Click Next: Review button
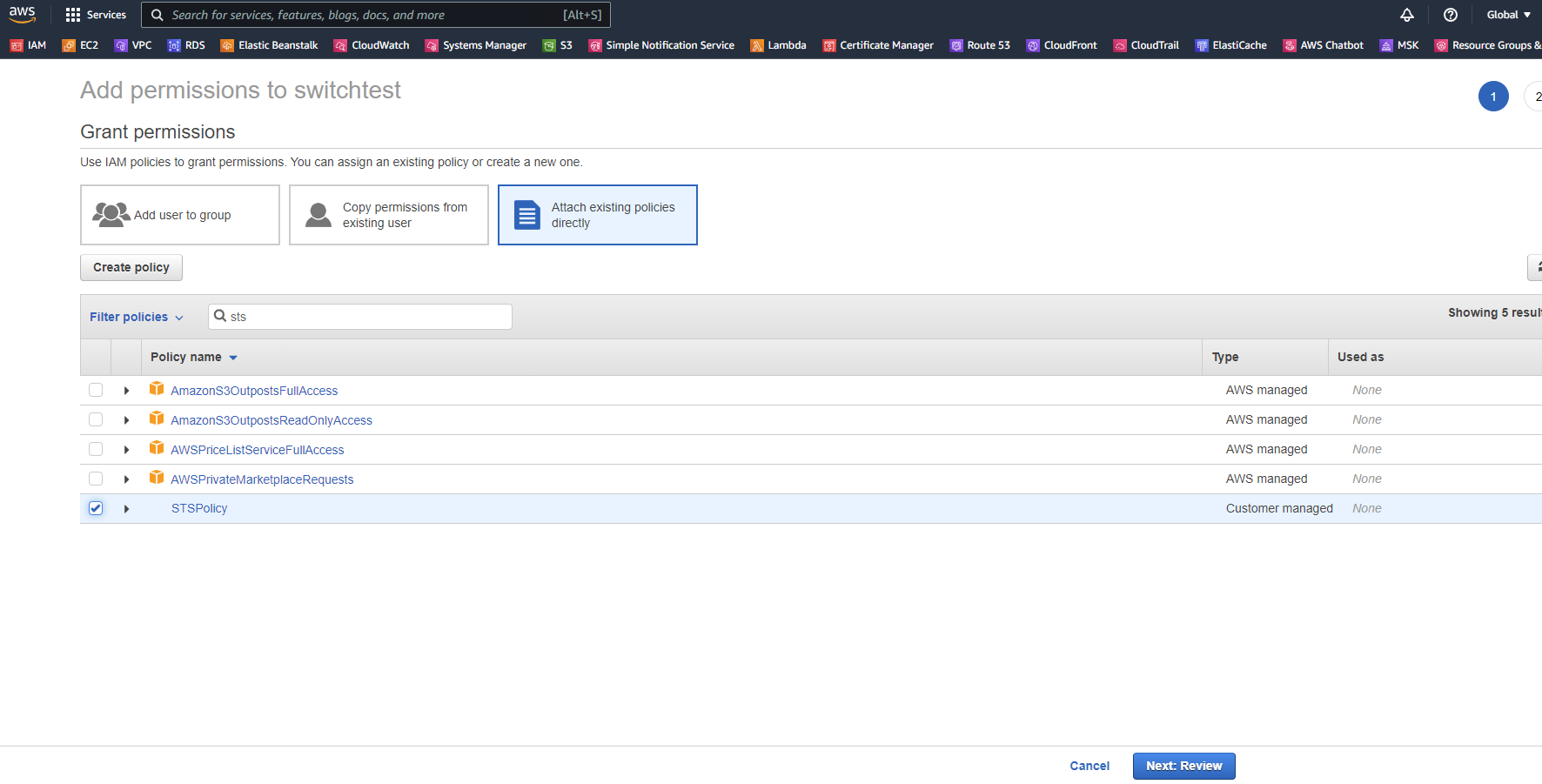This screenshot has height=784, width=1542. click(x=1183, y=766)
